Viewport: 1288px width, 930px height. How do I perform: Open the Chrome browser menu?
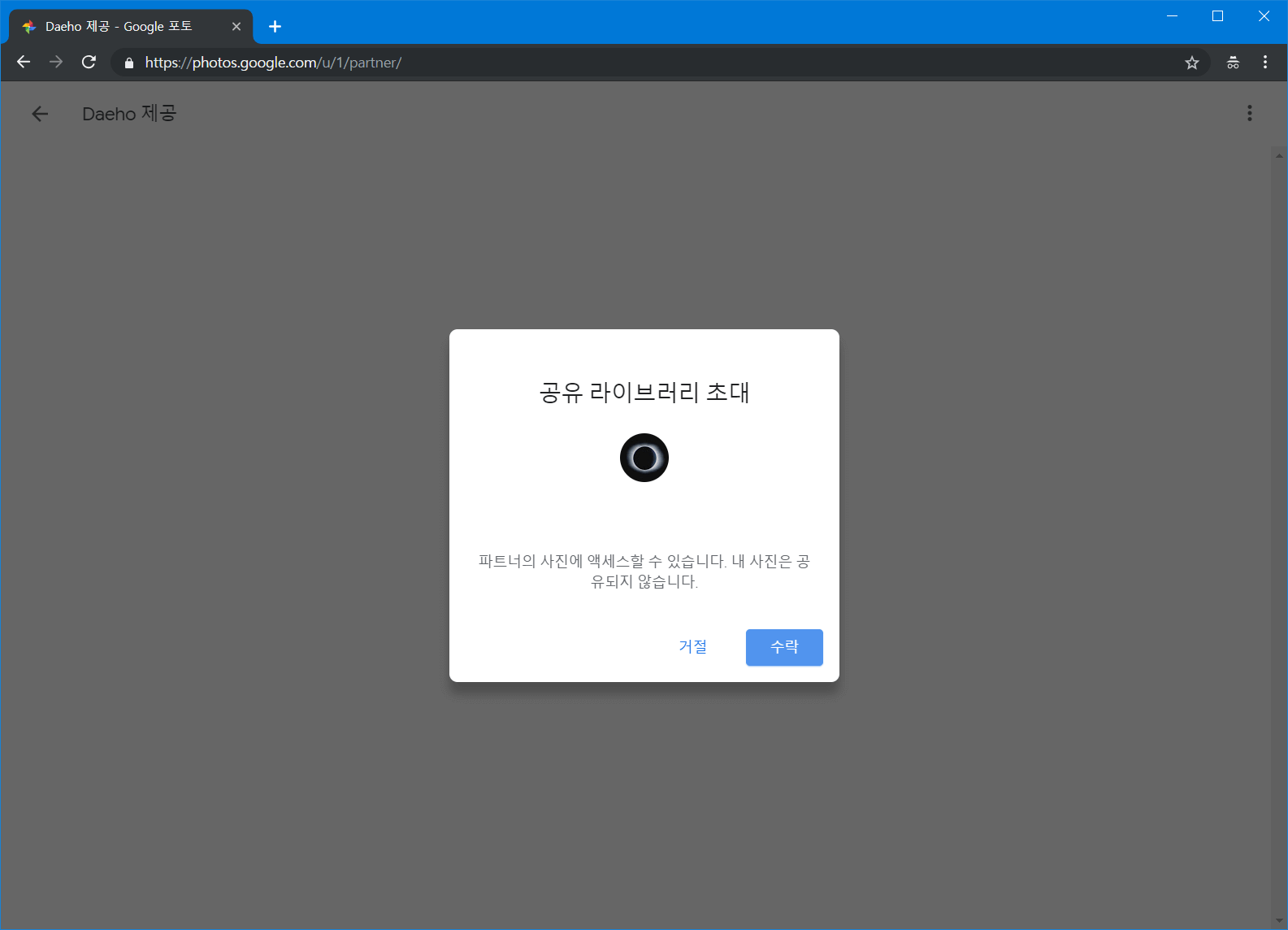[1264, 63]
